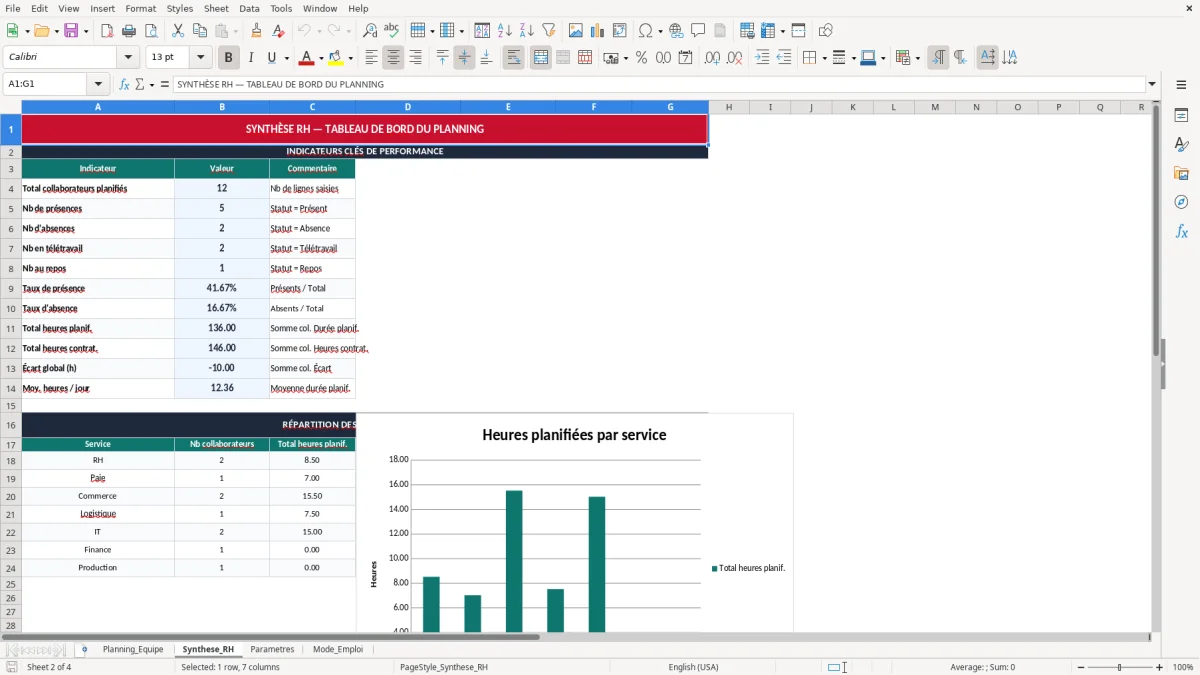
Task: Open the Borders dropdown arrow
Action: (x=823, y=58)
